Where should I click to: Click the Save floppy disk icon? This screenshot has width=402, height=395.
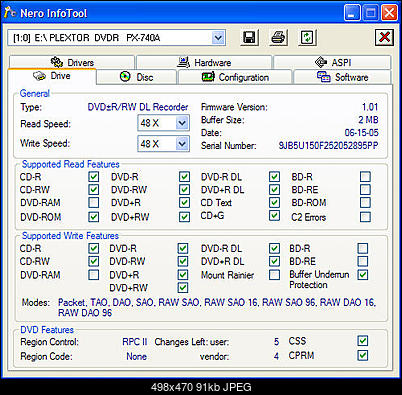click(x=249, y=37)
